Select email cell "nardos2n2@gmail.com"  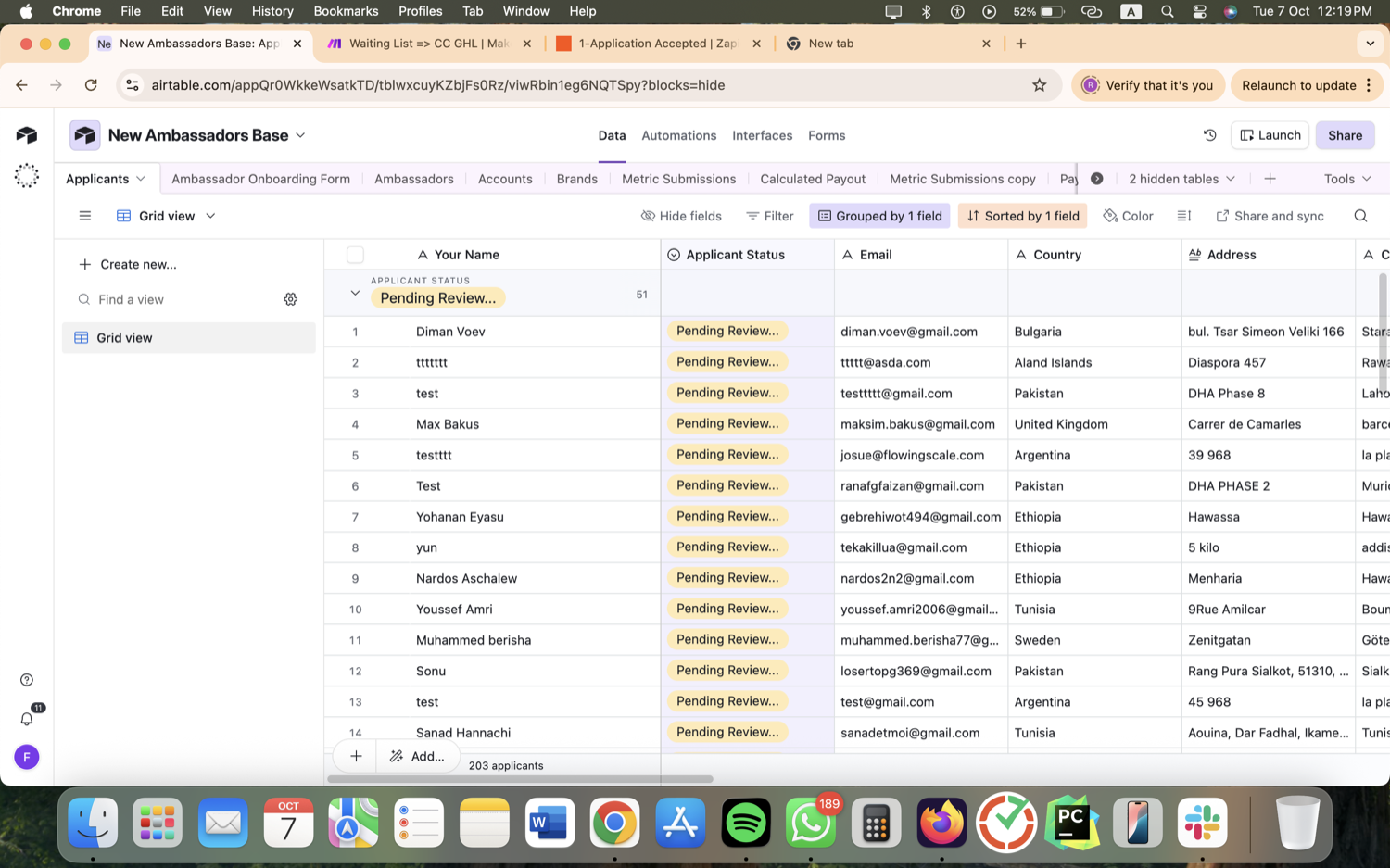921,578
